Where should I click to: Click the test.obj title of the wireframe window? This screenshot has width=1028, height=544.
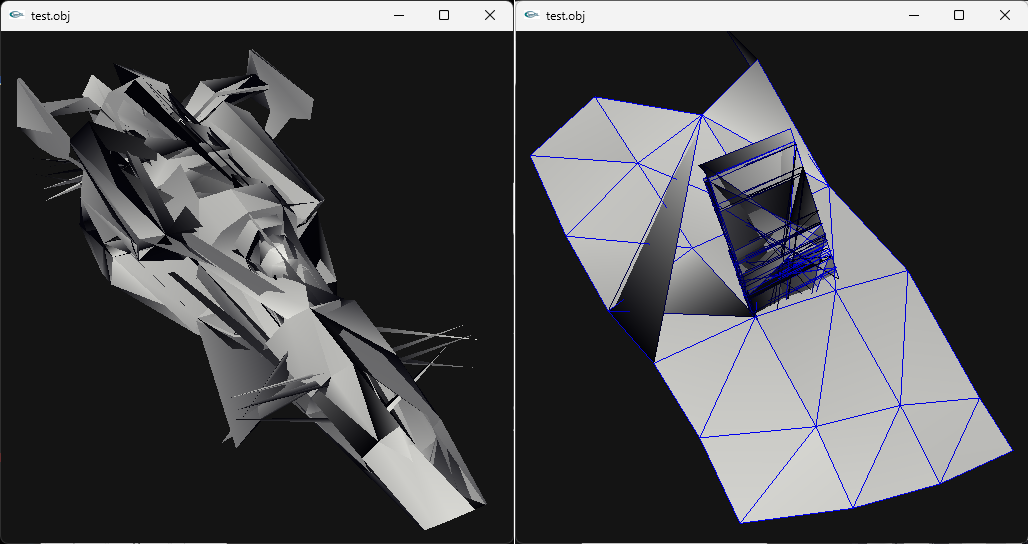(x=565, y=15)
